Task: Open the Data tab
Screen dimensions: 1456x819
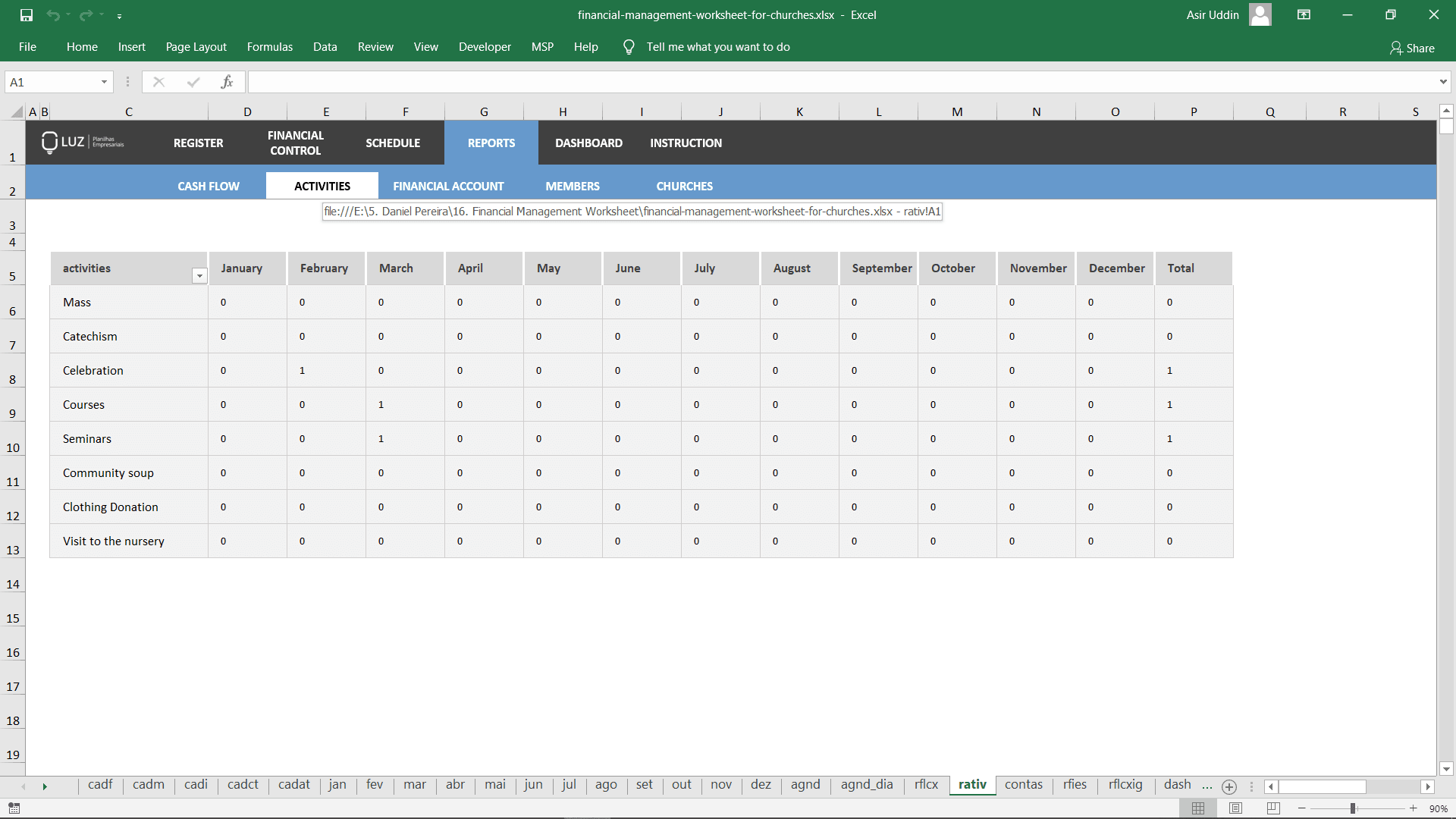Action: (325, 47)
